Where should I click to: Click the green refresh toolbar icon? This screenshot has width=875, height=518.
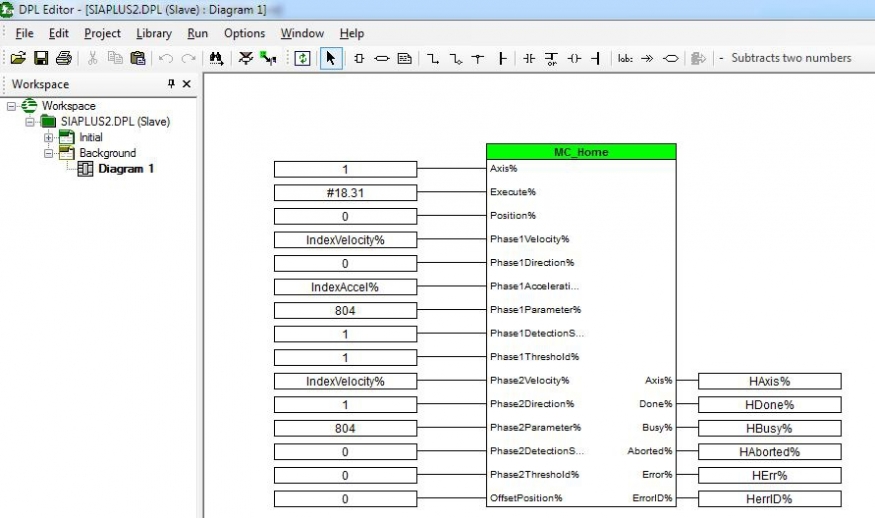pos(302,58)
